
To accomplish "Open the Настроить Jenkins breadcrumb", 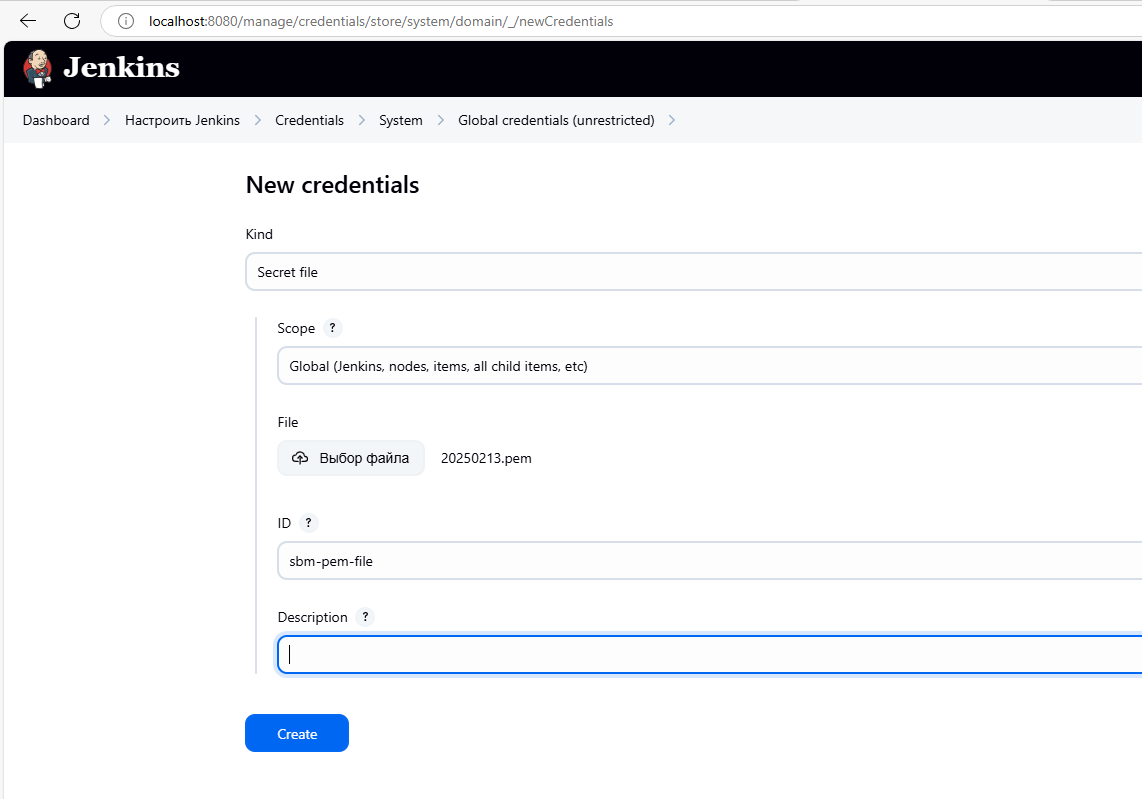I will pos(182,121).
